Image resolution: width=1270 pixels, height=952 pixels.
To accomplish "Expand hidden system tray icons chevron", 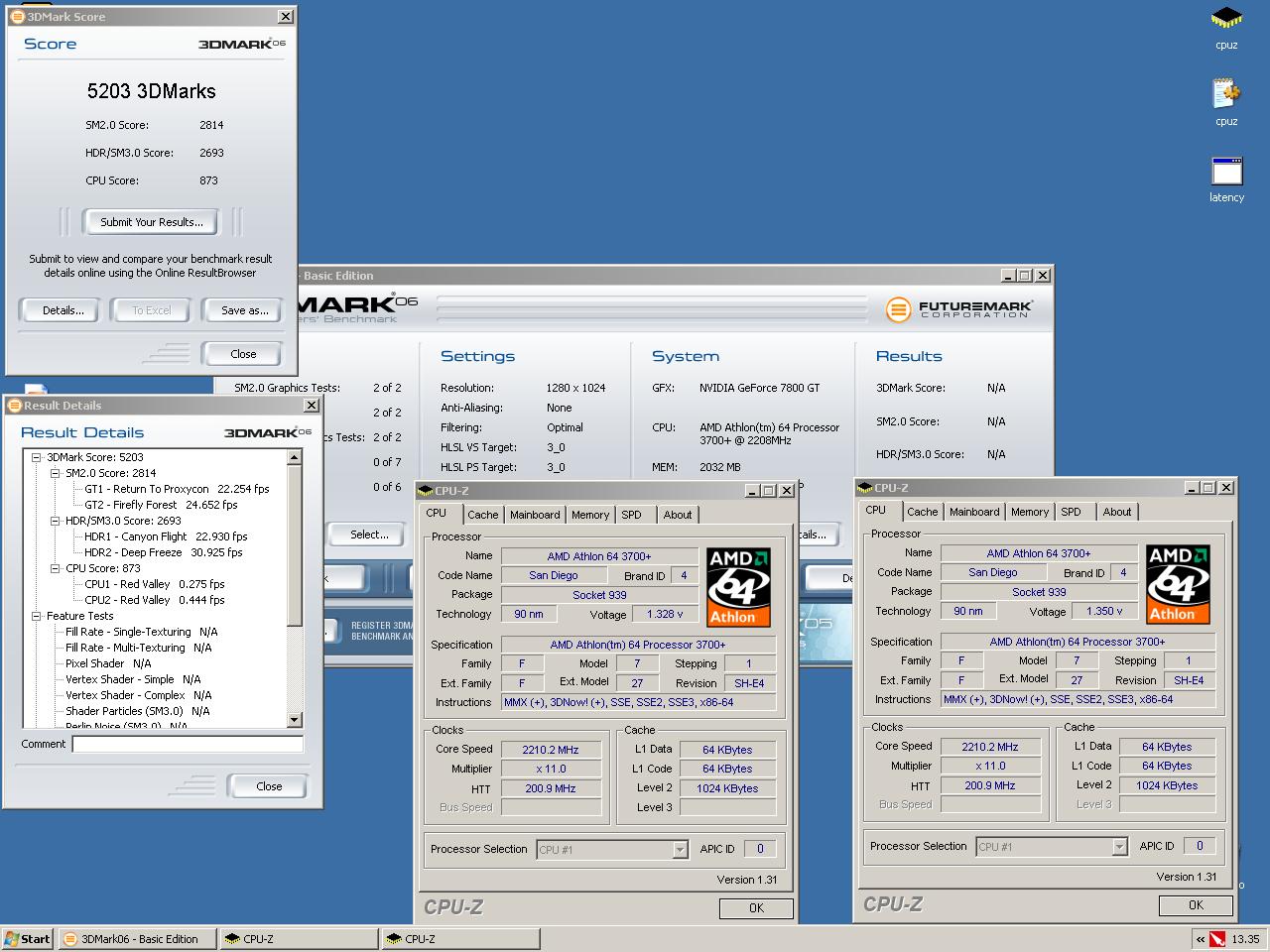I will pos(1200,939).
